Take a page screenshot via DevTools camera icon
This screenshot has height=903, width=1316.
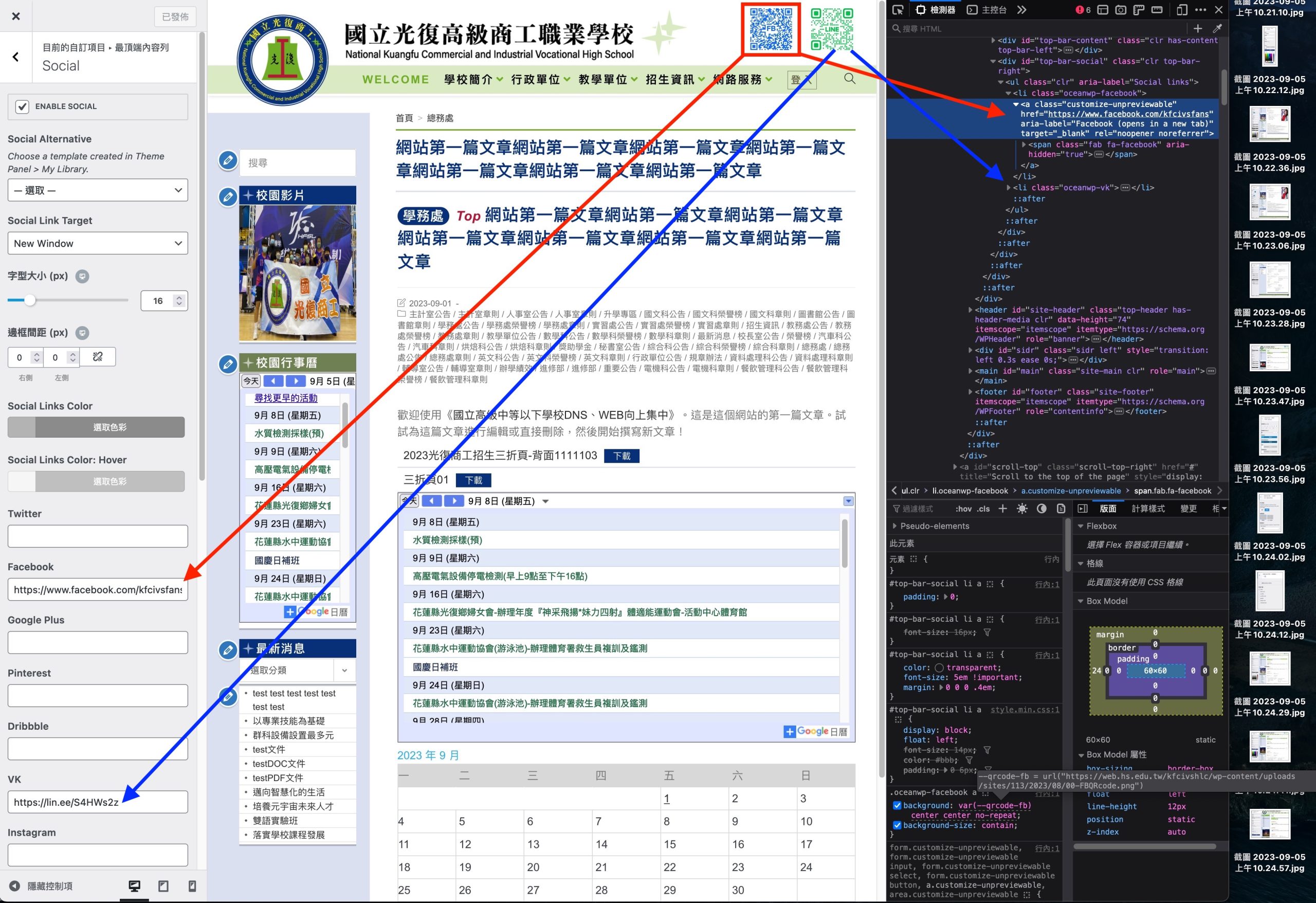pos(1120,10)
